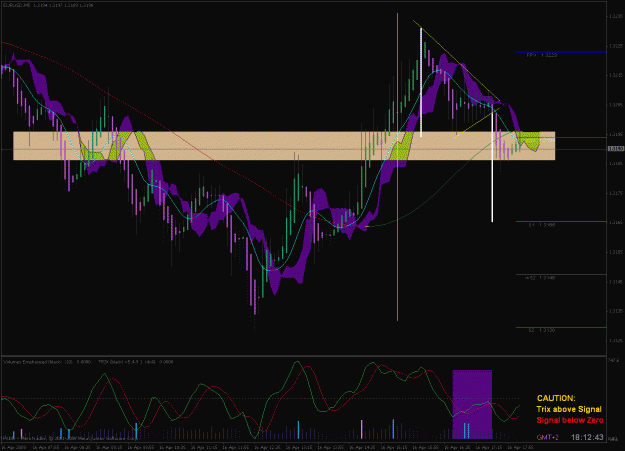Image resolution: width=625 pixels, height=451 pixels.
Task: Select the tall yellow vertical line
Action: point(397,167)
